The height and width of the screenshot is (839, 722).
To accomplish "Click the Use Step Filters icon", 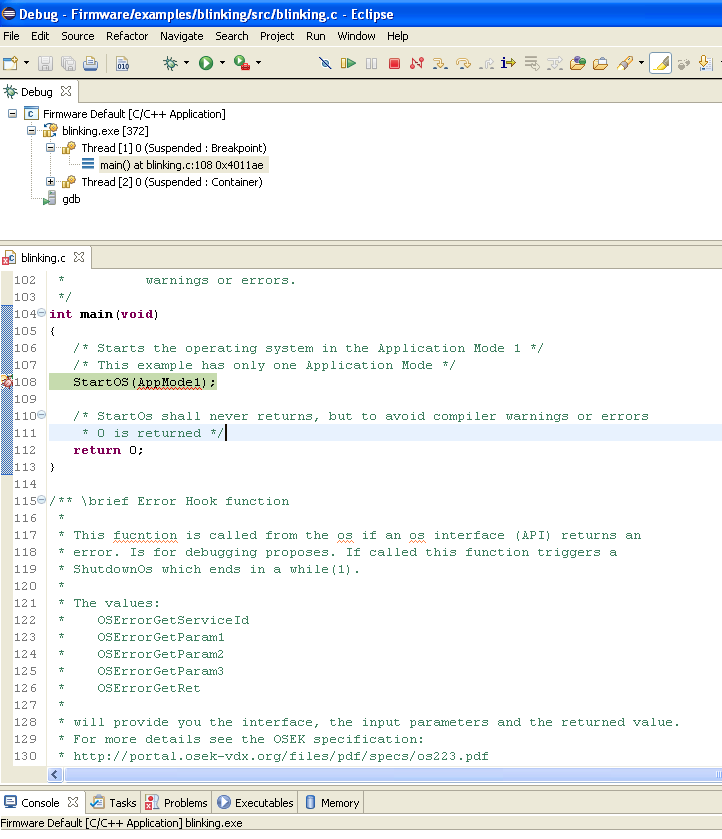I will coord(554,64).
